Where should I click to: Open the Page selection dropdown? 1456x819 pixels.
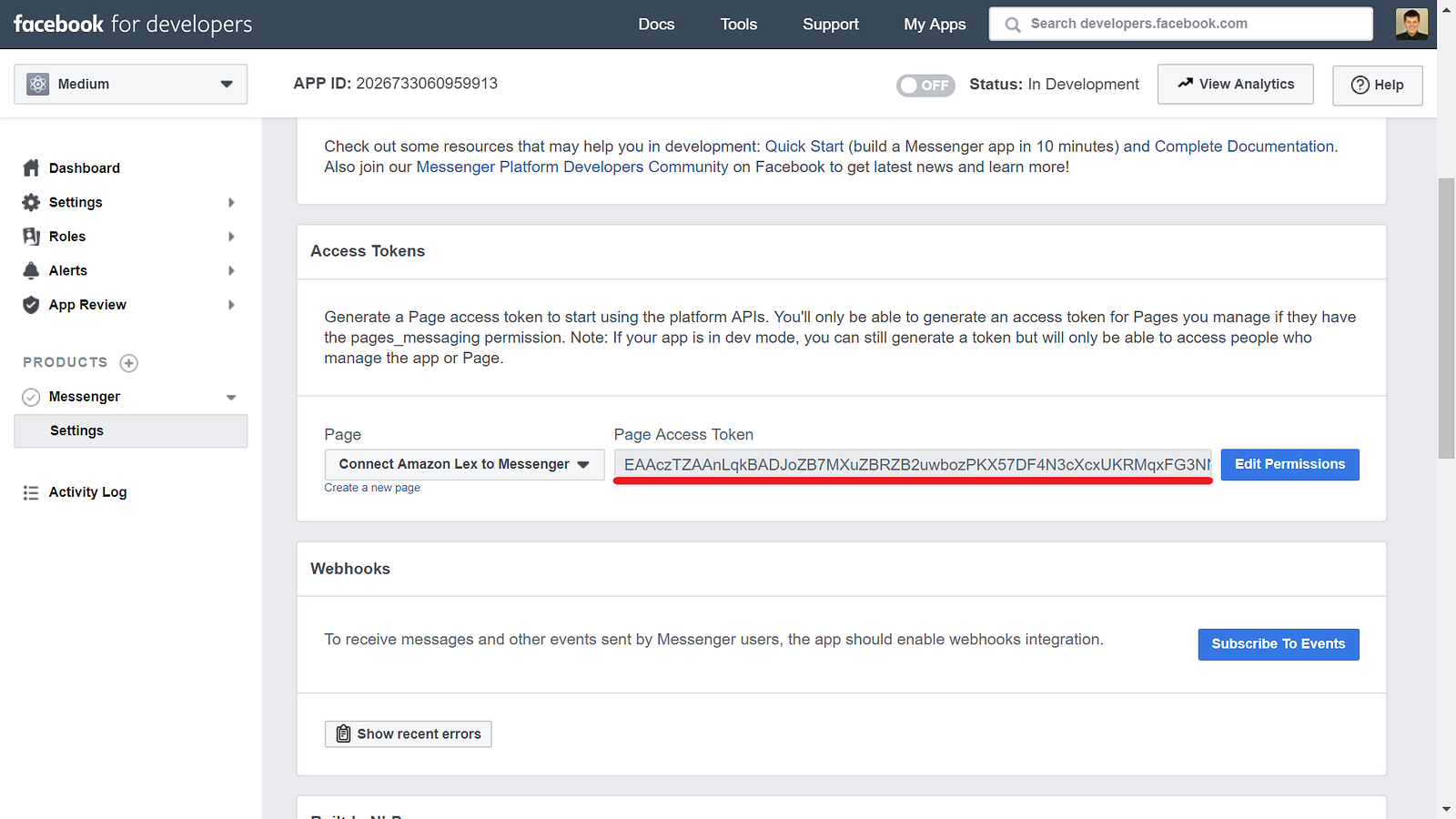pos(464,464)
